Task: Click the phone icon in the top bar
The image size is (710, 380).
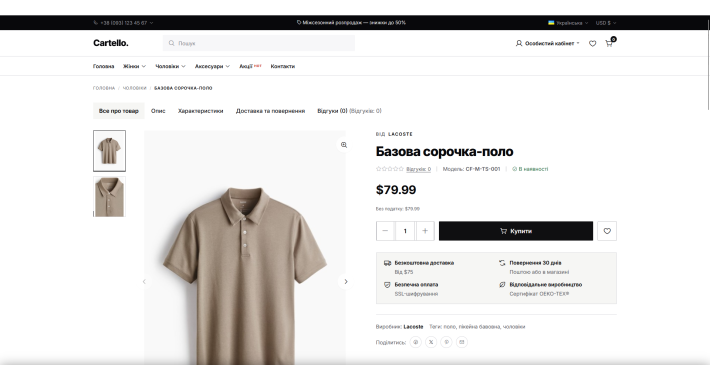Action: 96,23
